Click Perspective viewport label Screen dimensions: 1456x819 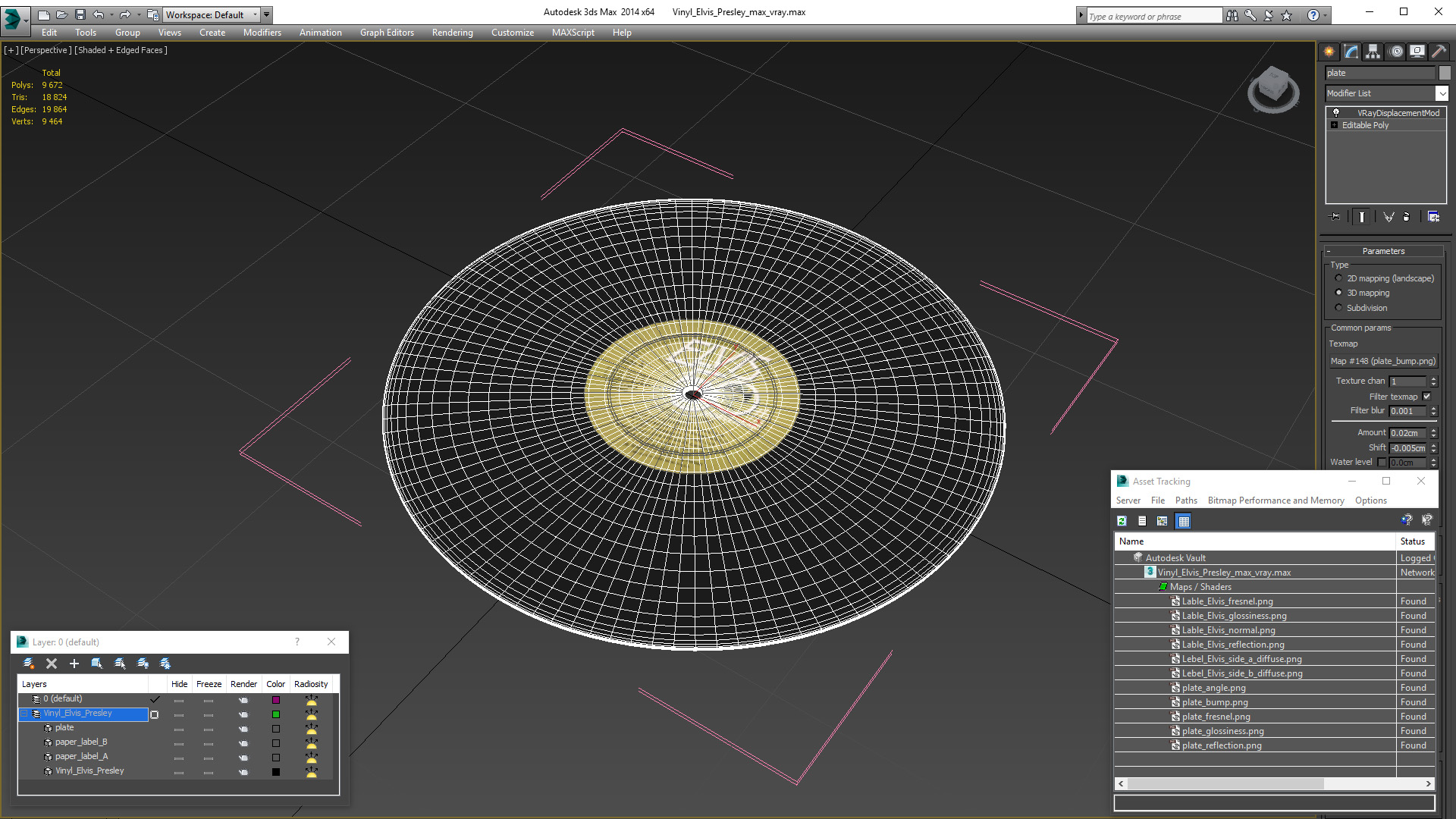pyautogui.click(x=46, y=50)
